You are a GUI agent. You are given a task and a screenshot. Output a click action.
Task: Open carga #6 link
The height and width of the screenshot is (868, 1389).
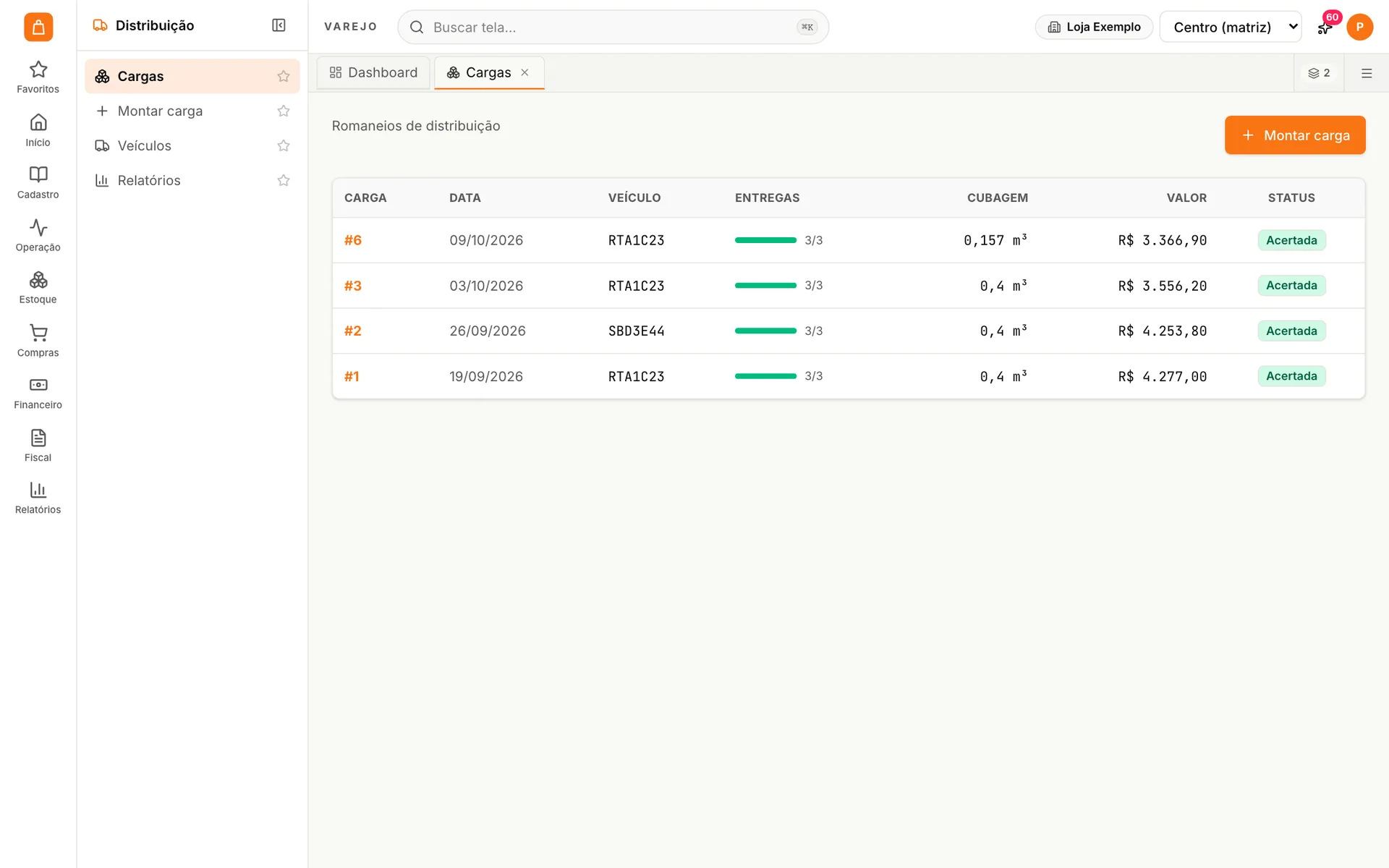pos(353,240)
